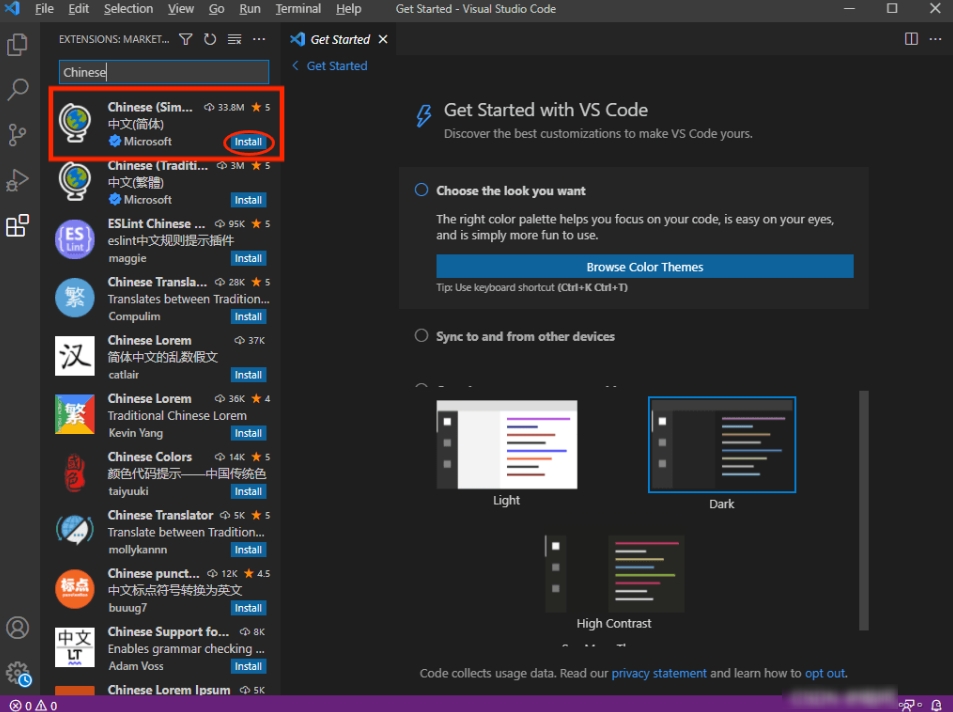Click the Extensions activity bar icon

click(x=18, y=226)
